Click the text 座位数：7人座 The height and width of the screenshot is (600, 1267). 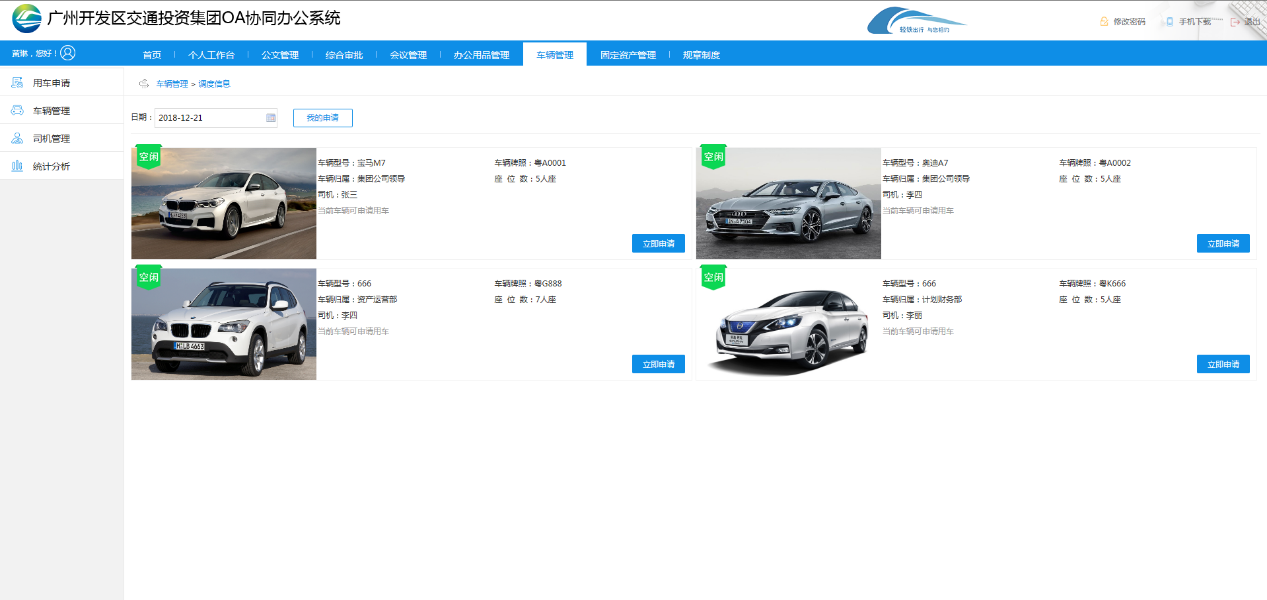coord(525,300)
